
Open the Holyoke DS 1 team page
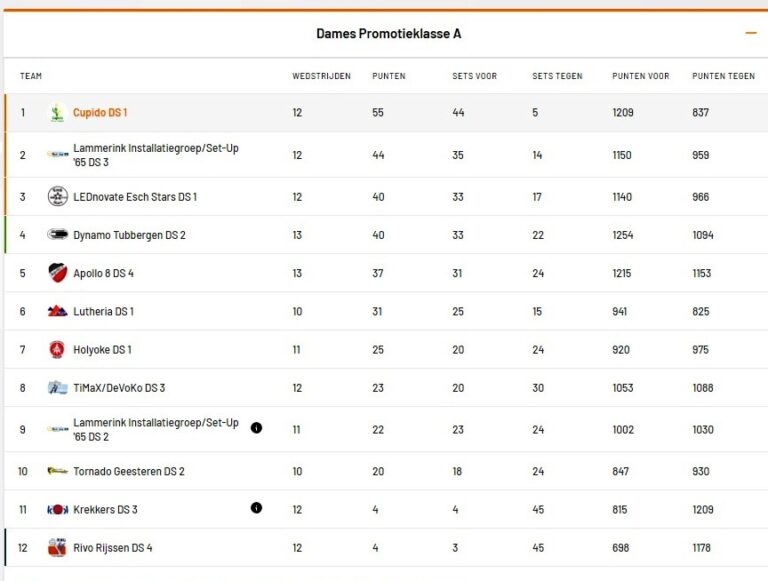tap(102, 350)
